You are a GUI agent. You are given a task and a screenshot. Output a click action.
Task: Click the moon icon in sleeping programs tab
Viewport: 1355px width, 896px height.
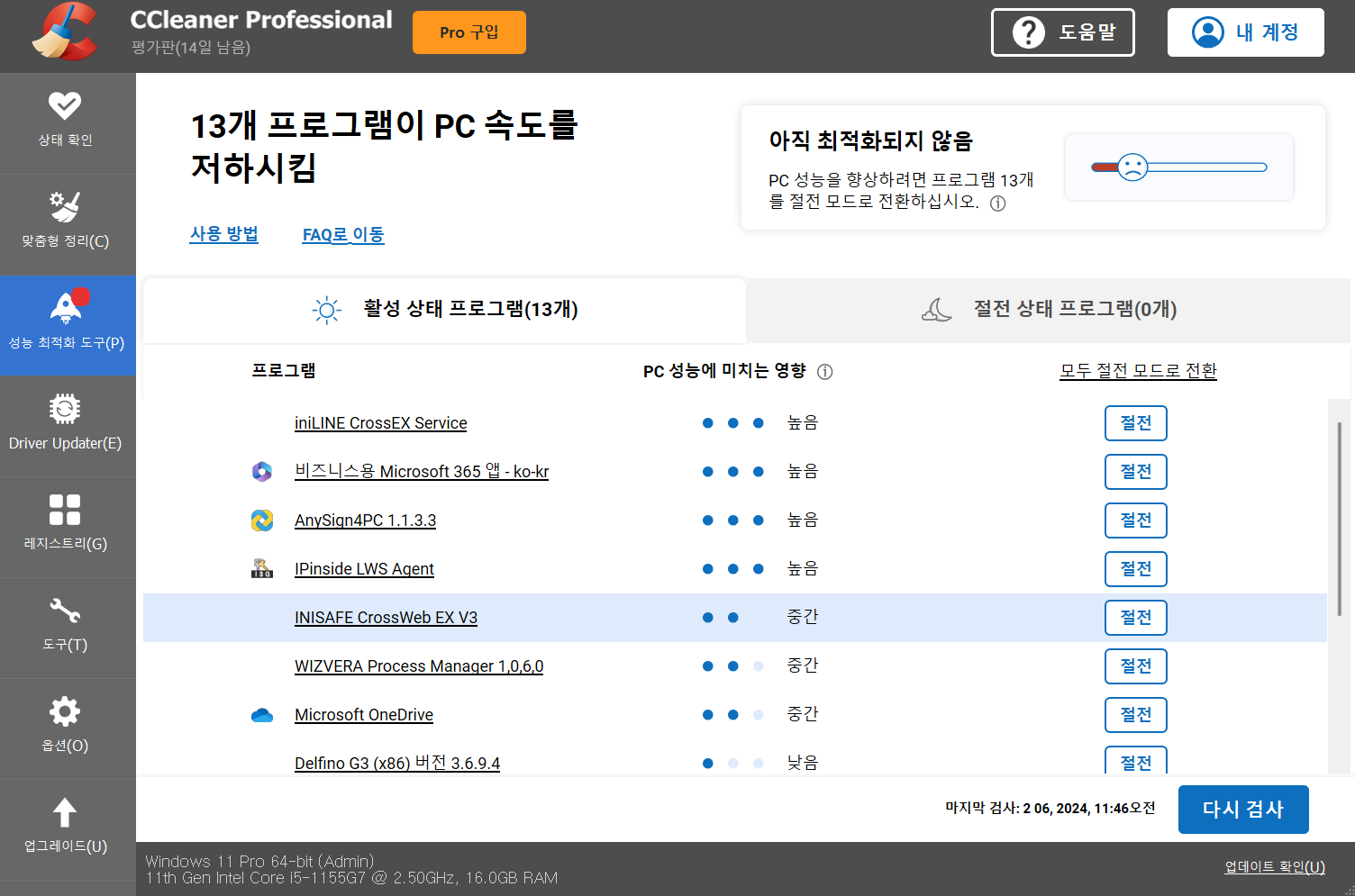click(937, 310)
